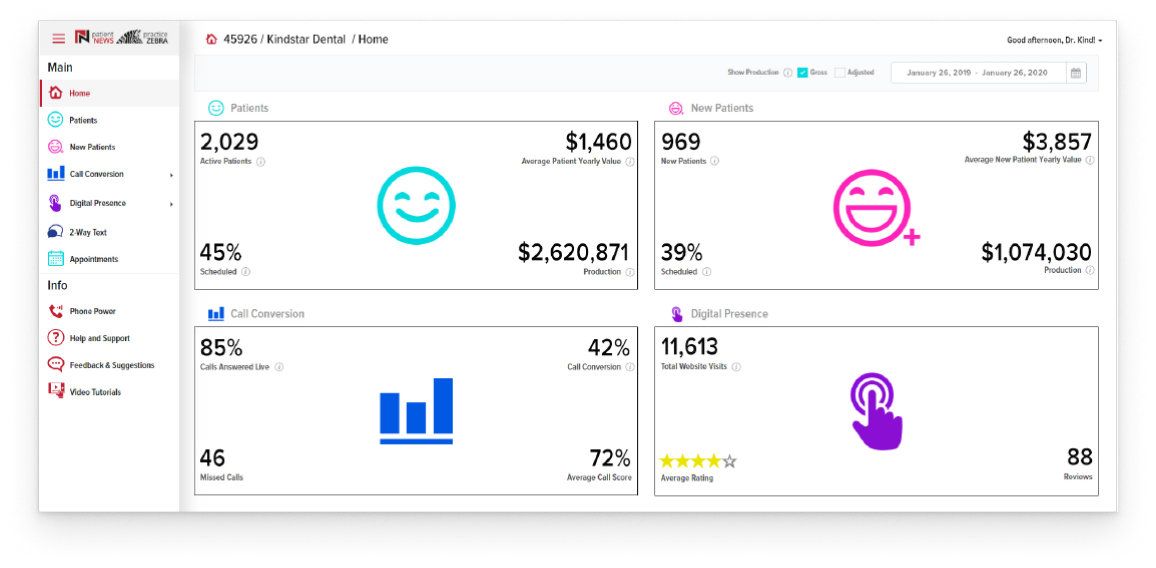Click New Patients card Production info icon
The image size is (1156, 568).
tap(1090, 271)
